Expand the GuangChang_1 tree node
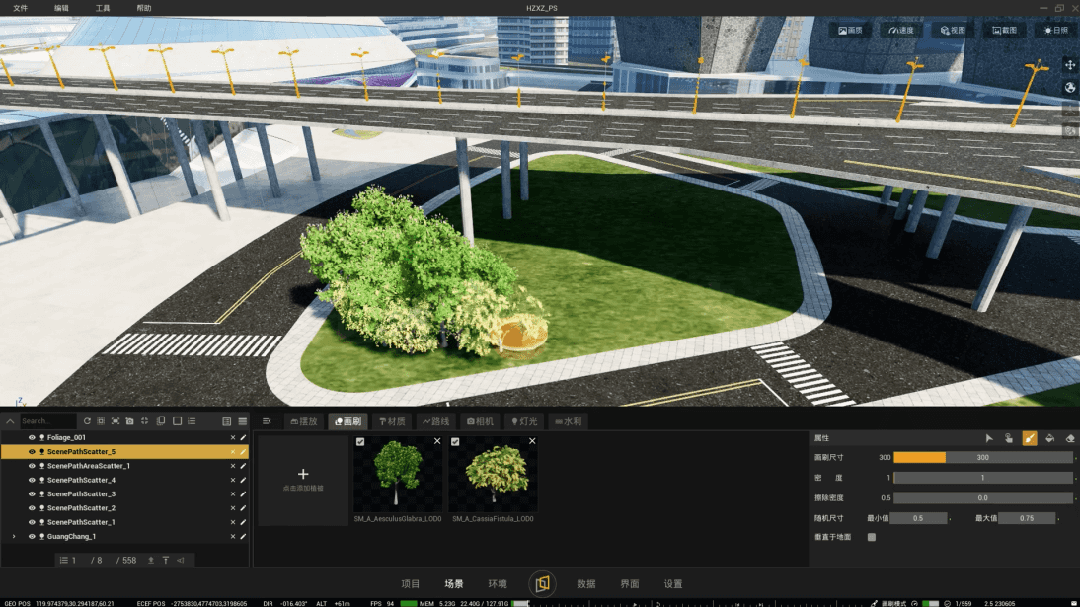1080x607 pixels. coord(14,537)
